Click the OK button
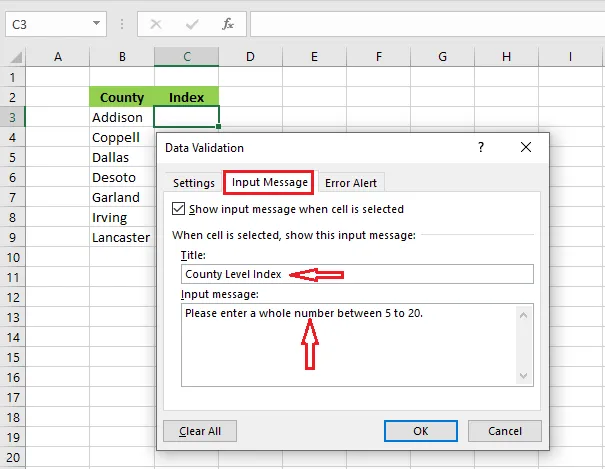Screen dimensions: 605x469 [x=421, y=431]
